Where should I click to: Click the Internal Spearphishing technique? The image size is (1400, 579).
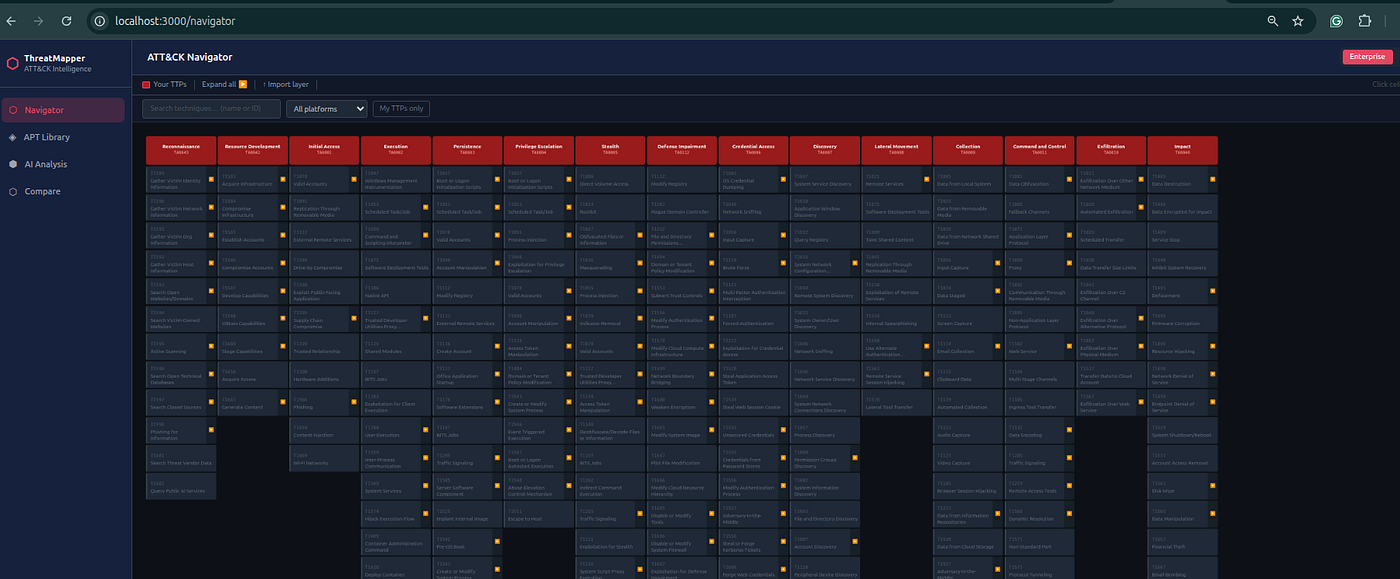pyautogui.click(x=896, y=319)
